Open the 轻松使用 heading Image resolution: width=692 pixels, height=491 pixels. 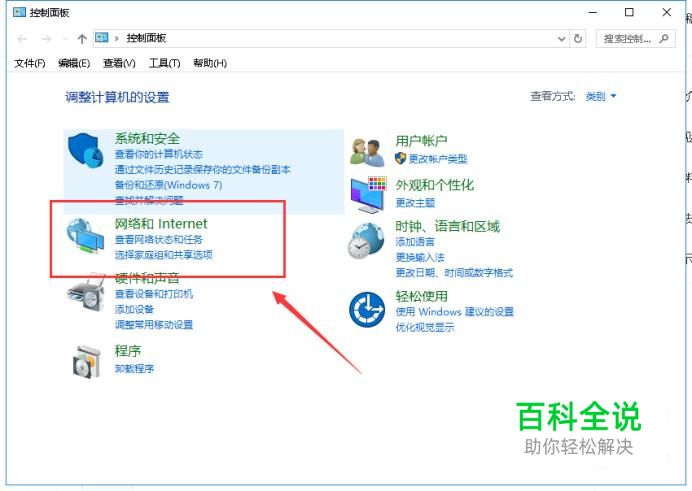click(x=421, y=296)
